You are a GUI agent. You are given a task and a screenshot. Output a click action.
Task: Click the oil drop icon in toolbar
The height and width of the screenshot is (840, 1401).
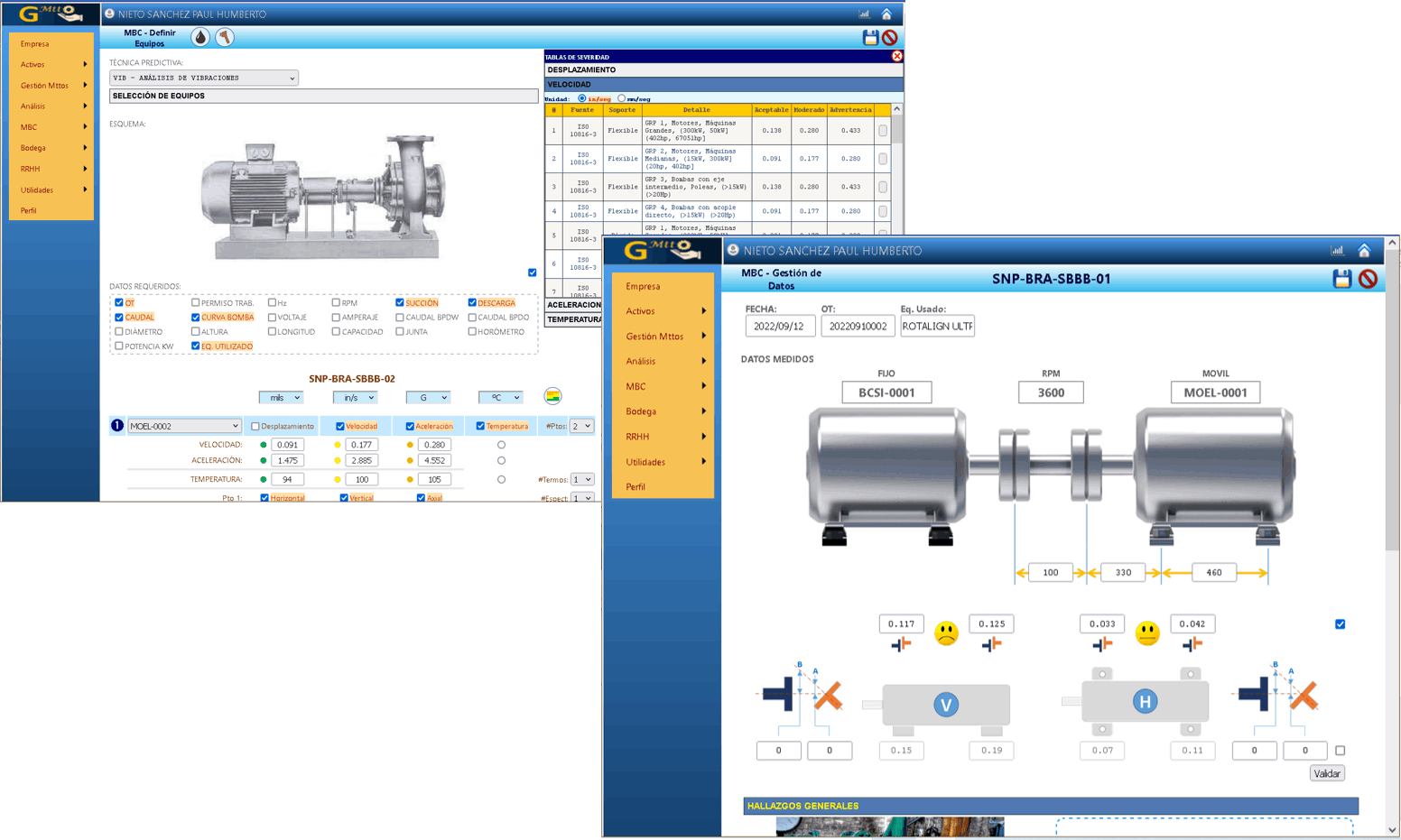point(200,37)
